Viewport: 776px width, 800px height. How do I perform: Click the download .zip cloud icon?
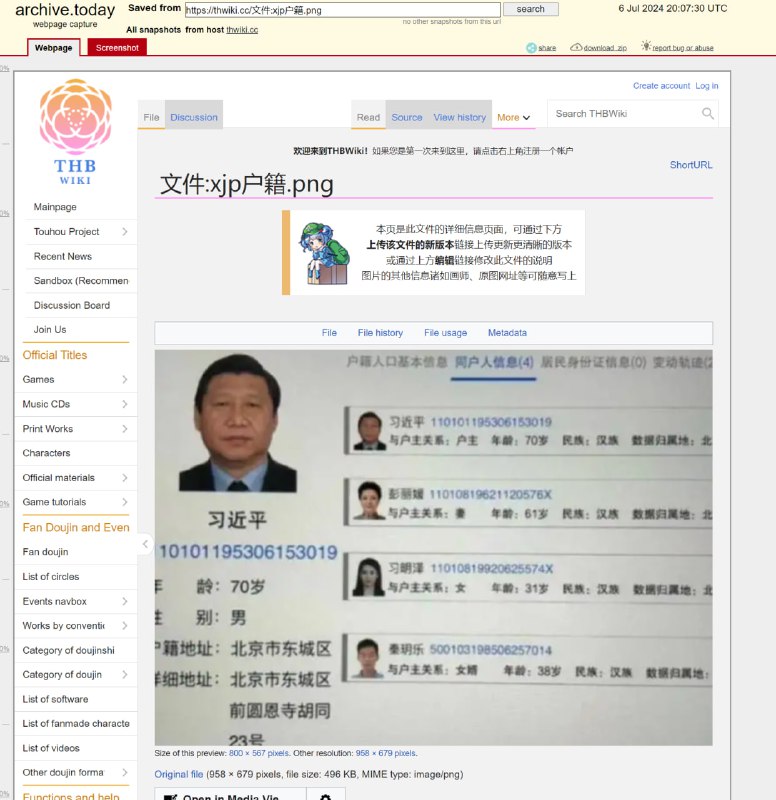pos(576,47)
